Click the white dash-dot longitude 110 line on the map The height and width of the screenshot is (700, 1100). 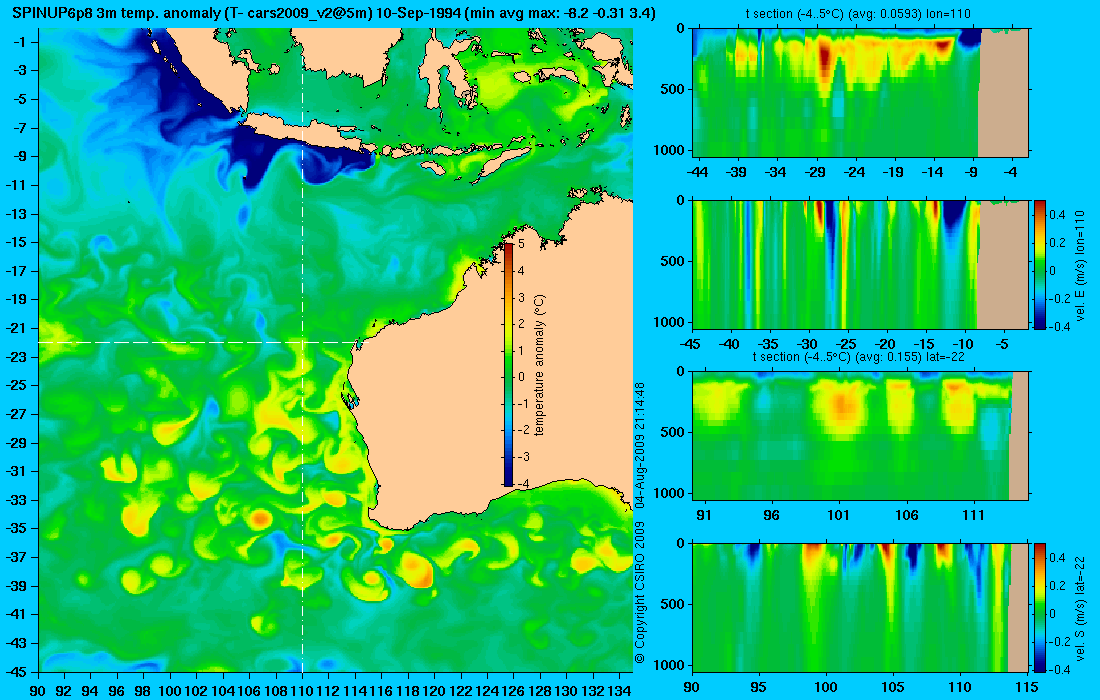pyautogui.click(x=302, y=350)
